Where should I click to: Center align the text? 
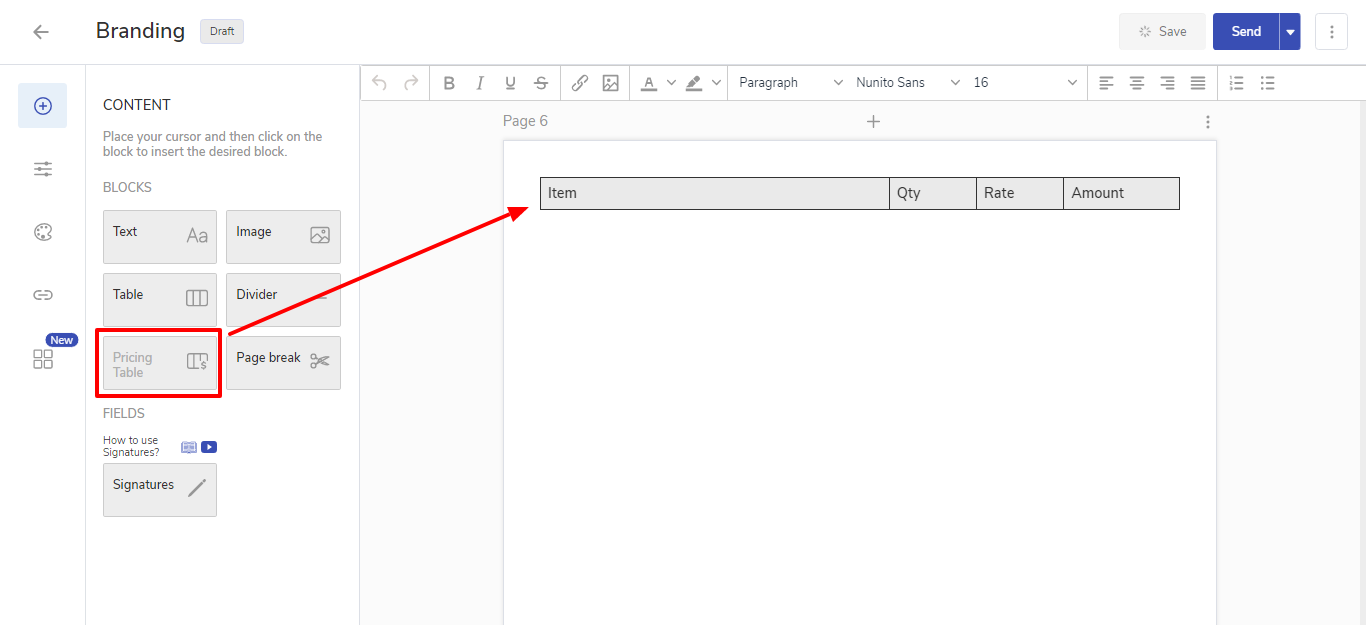pyautogui.click(x=1137, y=83)
